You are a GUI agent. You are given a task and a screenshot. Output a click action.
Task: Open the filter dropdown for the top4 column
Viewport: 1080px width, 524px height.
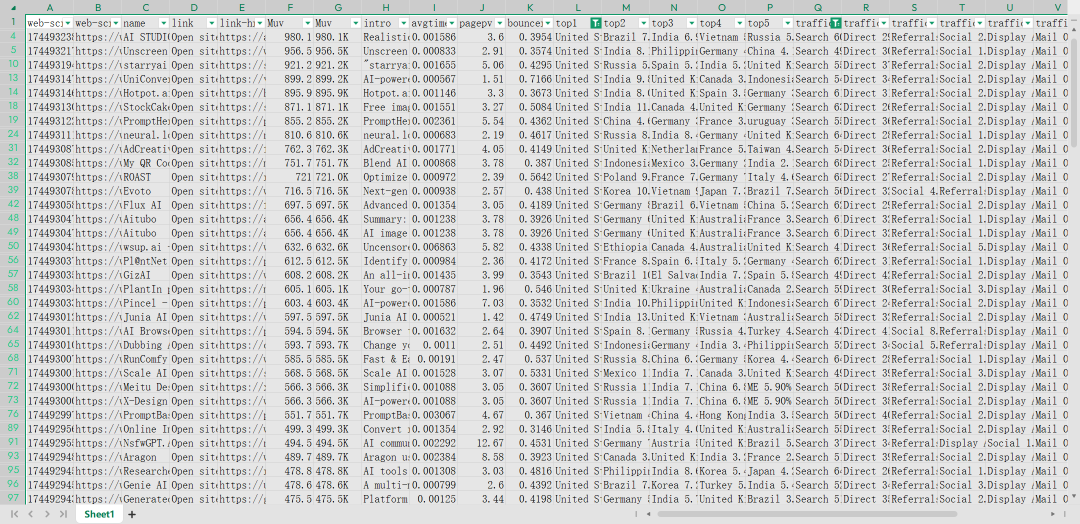[740, 23]
